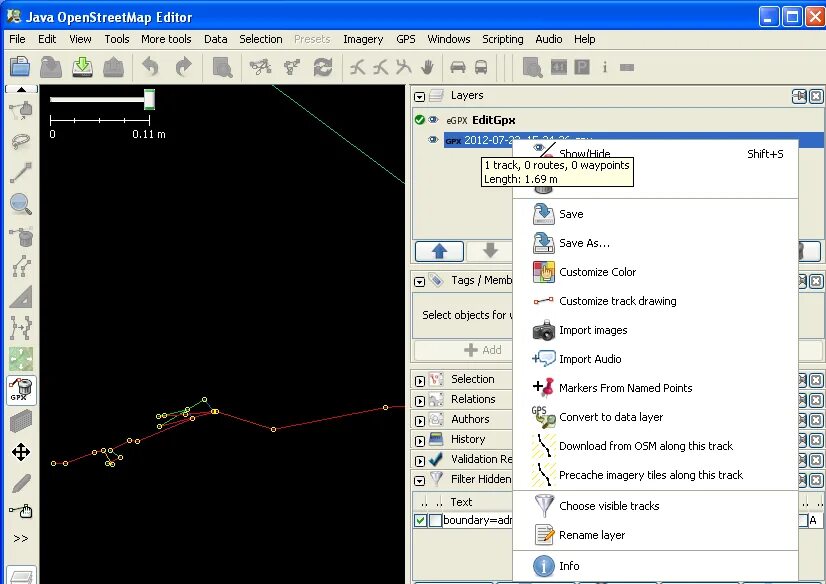Click the green Download map data icon

tap(82, 67)
